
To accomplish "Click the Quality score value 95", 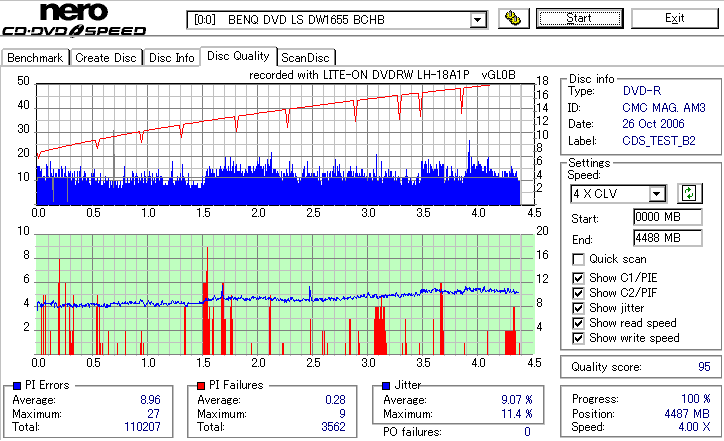I will click(704, 367).
